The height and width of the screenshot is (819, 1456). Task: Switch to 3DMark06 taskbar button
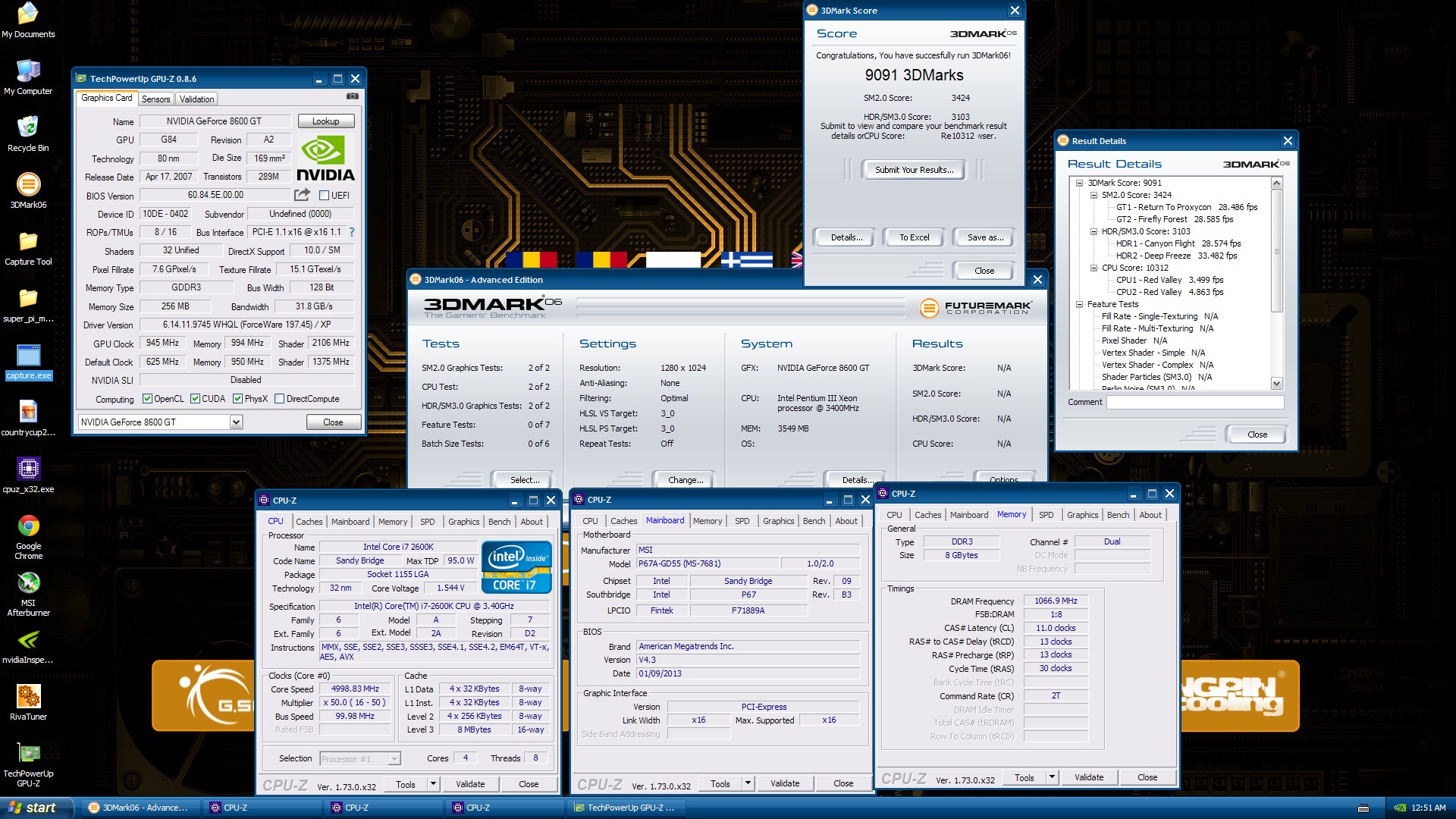143,808
